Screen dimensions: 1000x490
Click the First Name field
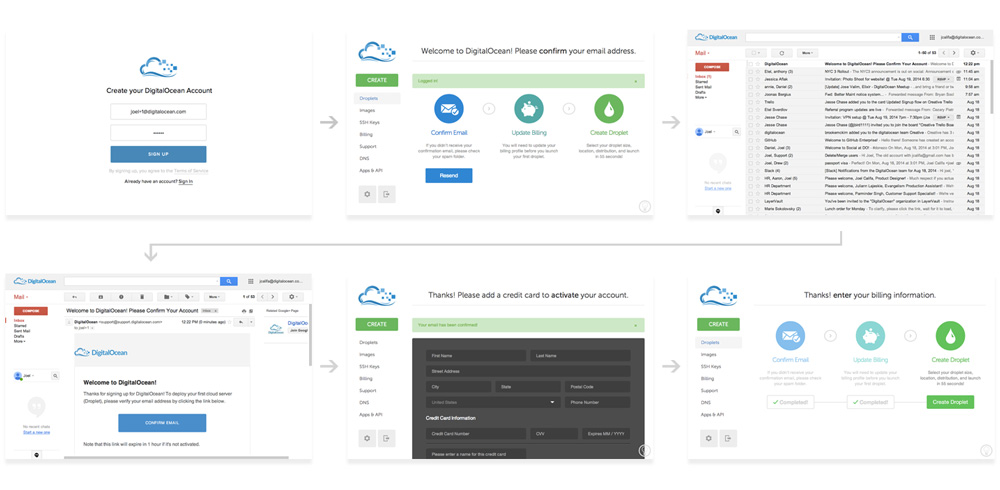(x=476, y=355)
